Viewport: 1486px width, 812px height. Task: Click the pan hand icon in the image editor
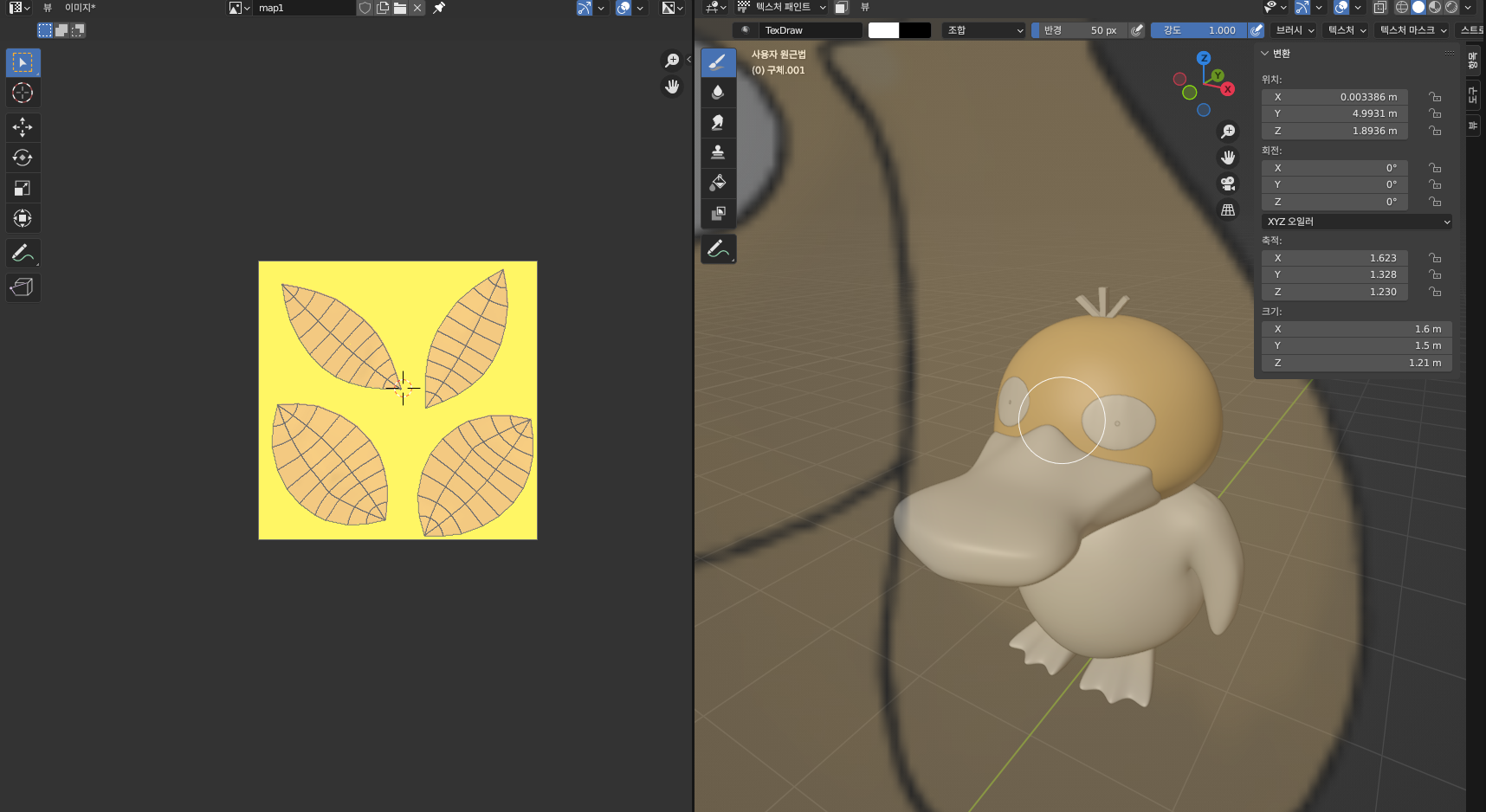pyautogui.click(x=672, y=87)
